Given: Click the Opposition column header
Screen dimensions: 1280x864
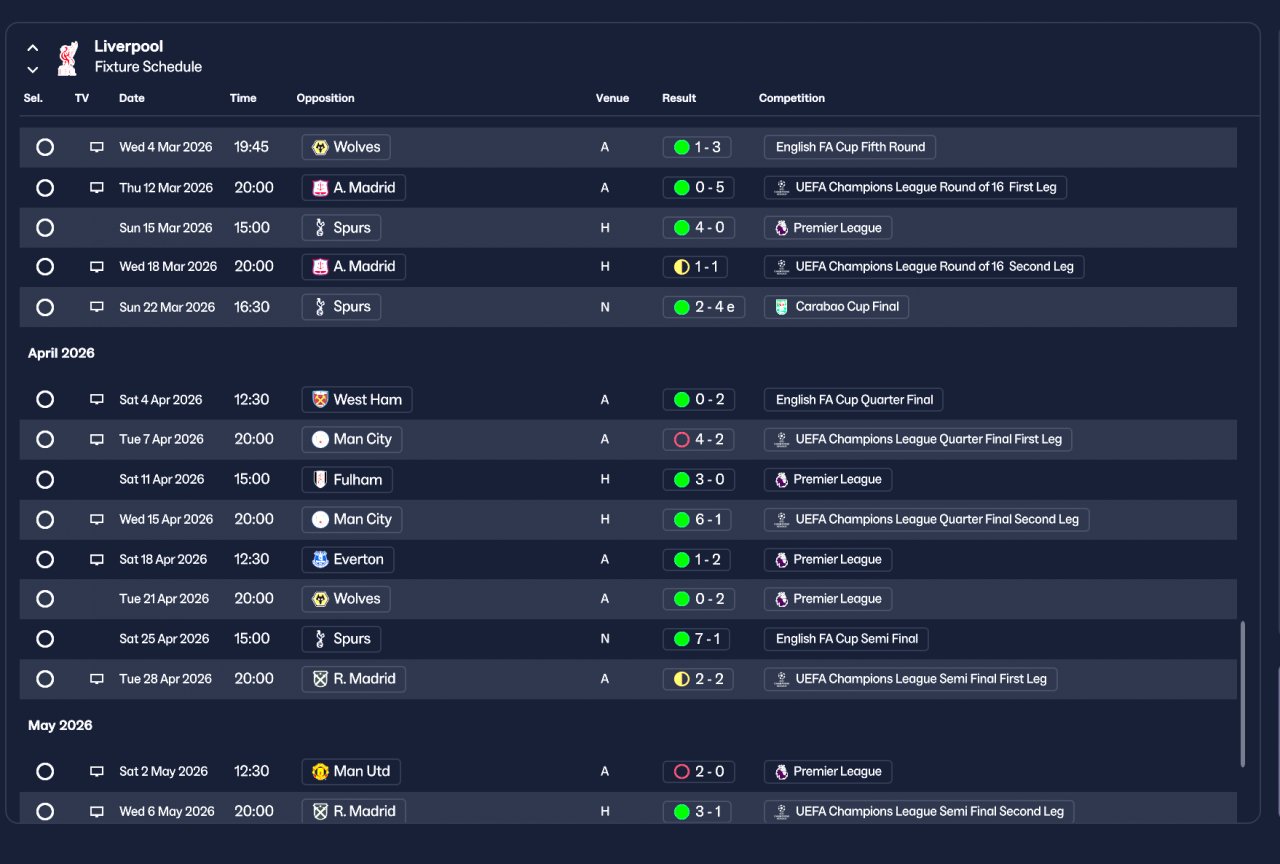Looking at the screenshot, I should [325, 98].
